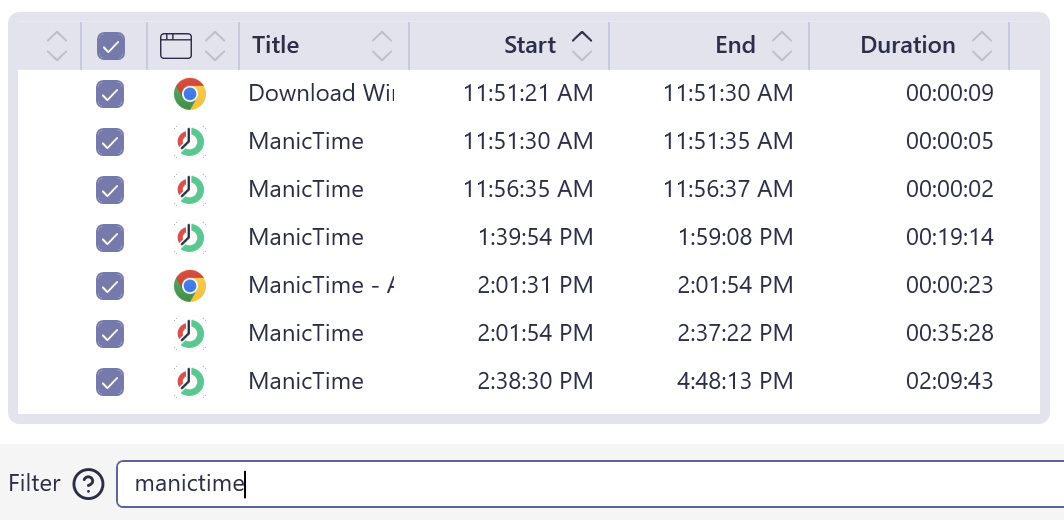
Task: Click the Filter help question mark icon
Action: coord(89,484)
